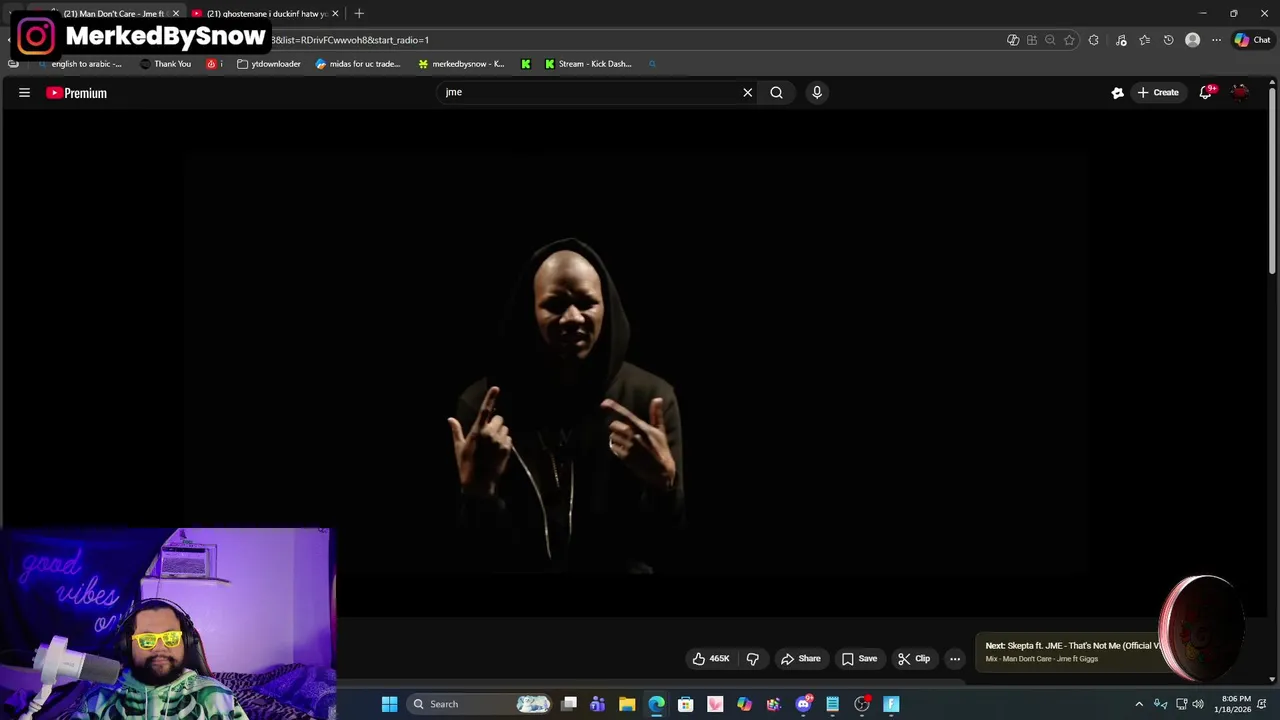This screenshot has width=1280, height=720.
Task: Open File Explorer on taskbar
Action: pyautogui.click(x=627, y=704)
